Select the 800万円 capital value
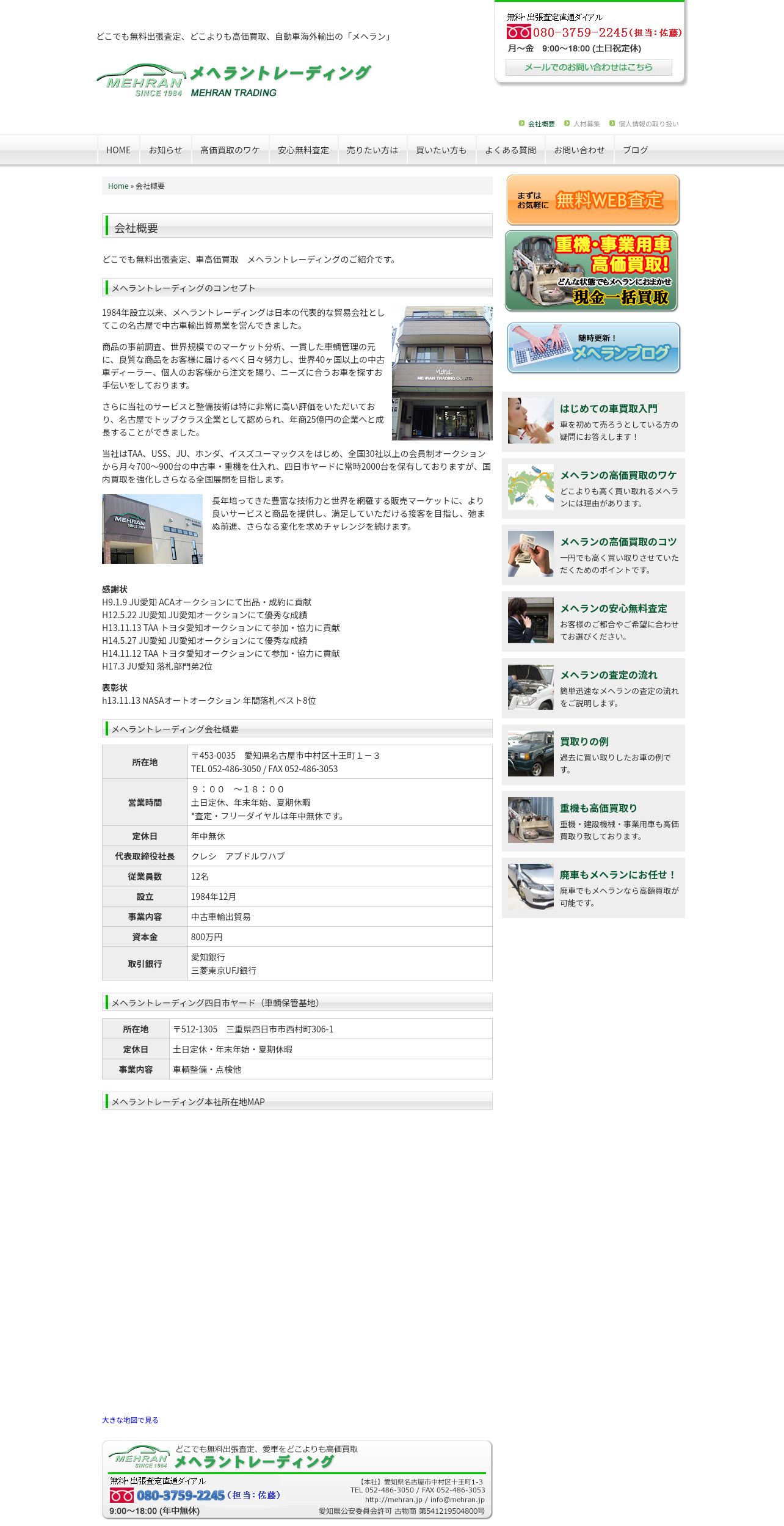Image resolution: width=784 pixels, height=1526 pixels. pyautogui.click(x=207, y=937)
